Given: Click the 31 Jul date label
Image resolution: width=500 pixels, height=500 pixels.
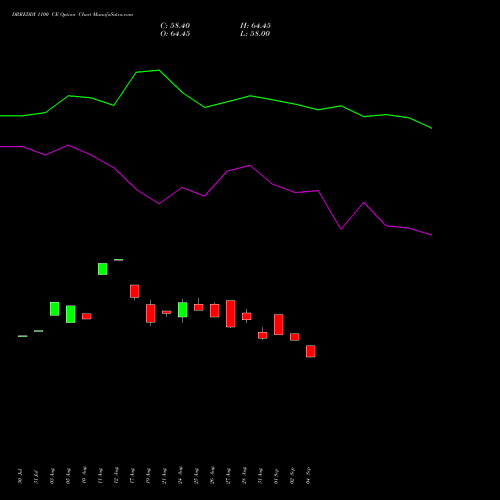Looking at the screenshot, I should pyautogui.click(x=36, y=477).
